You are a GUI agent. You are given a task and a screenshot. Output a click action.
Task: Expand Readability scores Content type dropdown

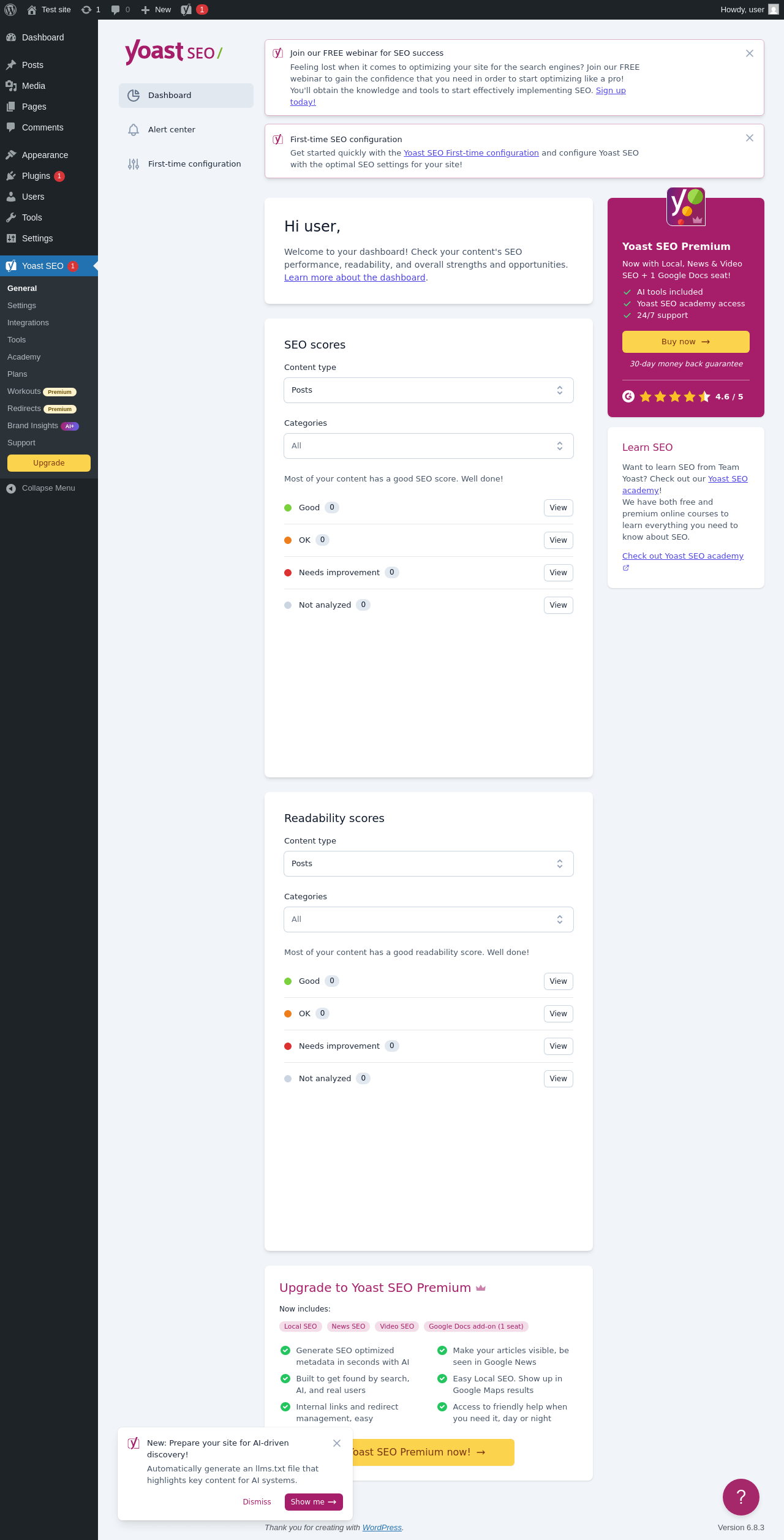coord(429,864)
